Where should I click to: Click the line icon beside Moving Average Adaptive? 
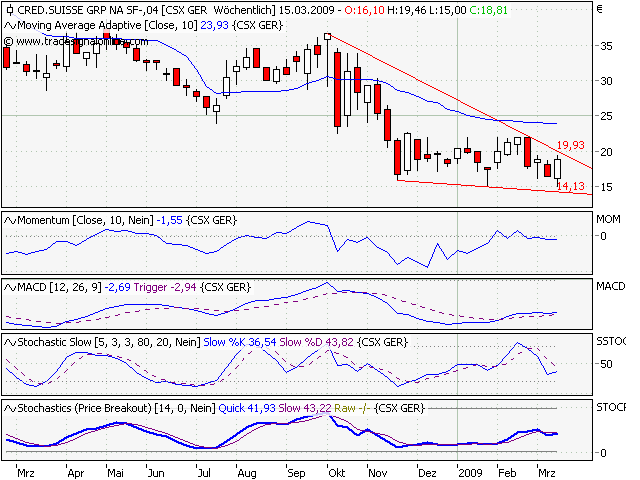(x=10, y=23)
